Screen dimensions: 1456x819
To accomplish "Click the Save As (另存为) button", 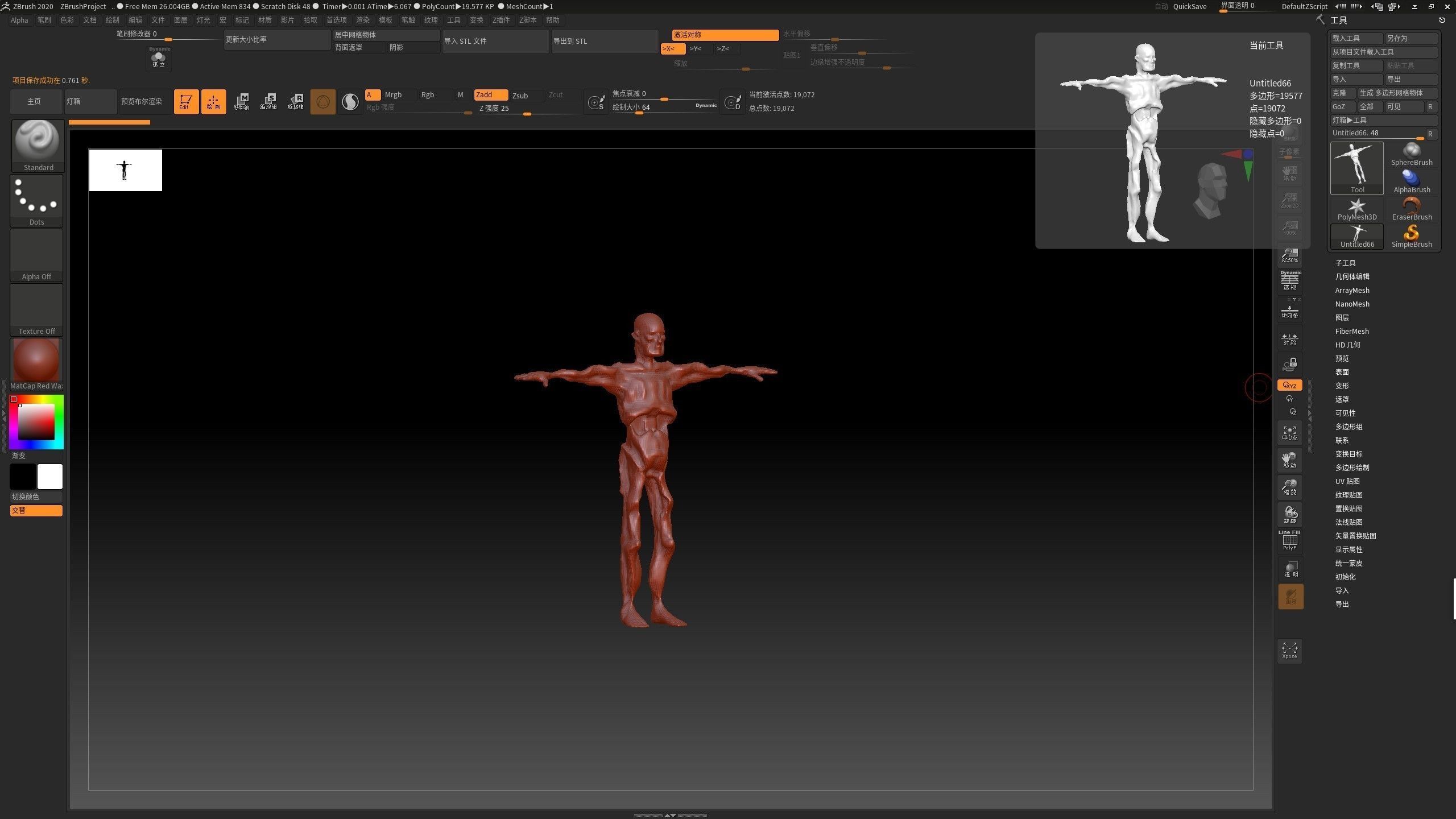I will 1411,38.
